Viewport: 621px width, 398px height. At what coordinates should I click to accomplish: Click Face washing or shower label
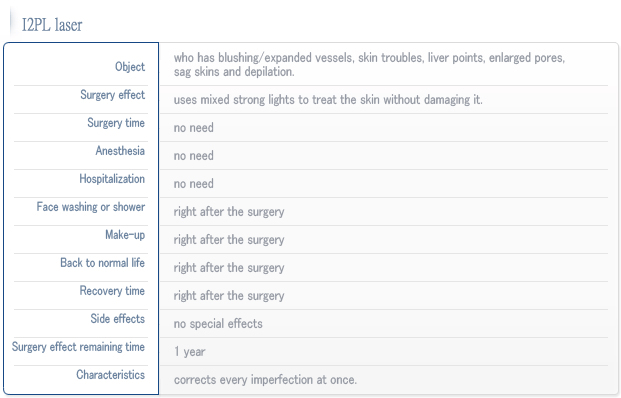[x=91, y=207]
